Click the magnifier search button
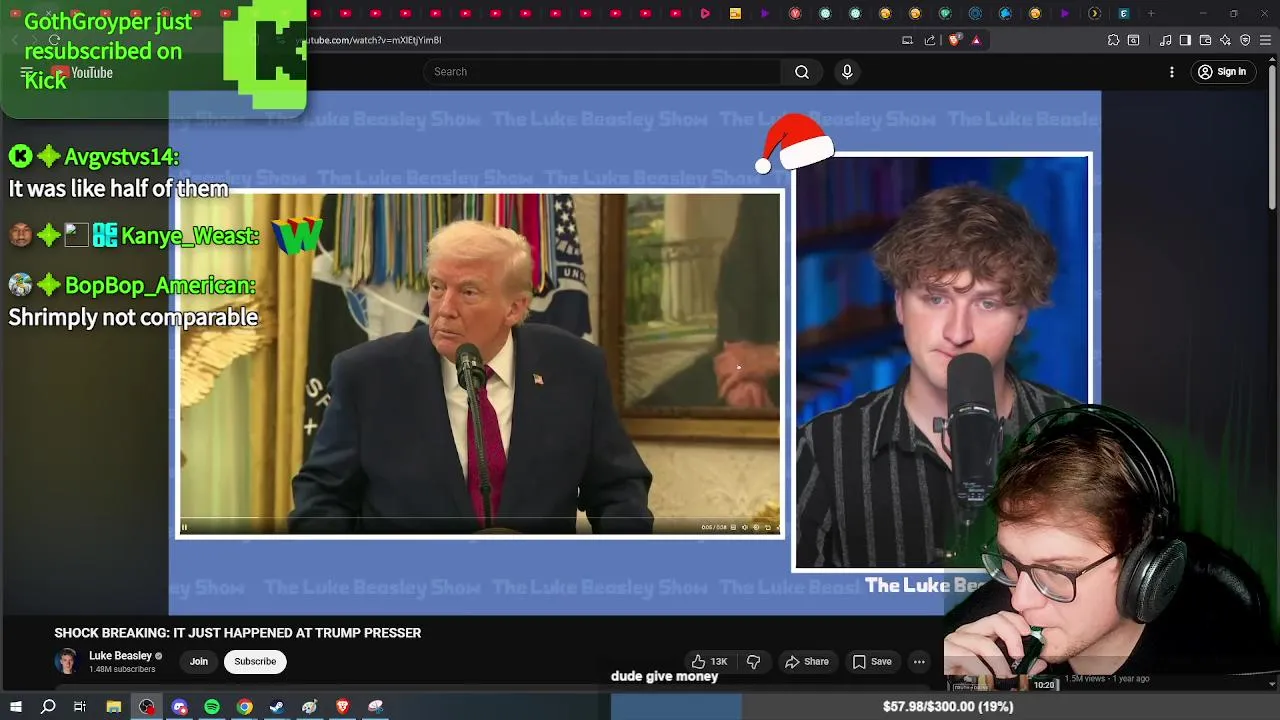Viewport: 1280px width, 720px height. [802, 72]
